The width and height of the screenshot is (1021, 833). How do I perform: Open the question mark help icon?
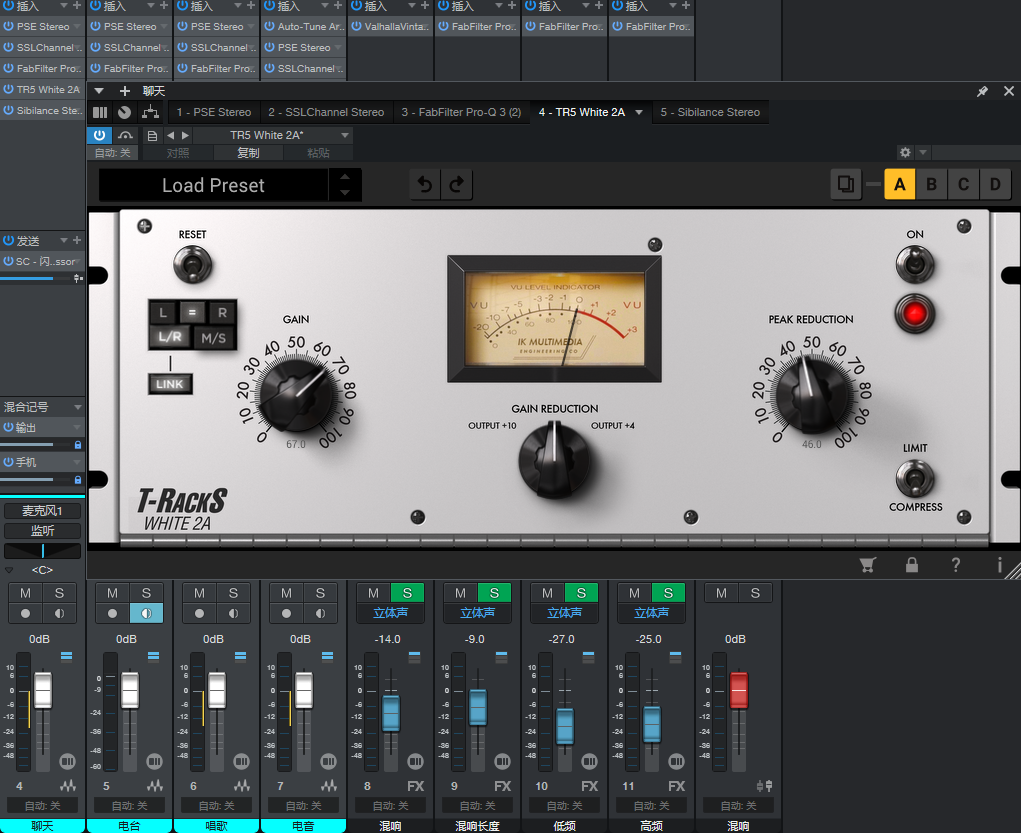(x=955, y=565)
